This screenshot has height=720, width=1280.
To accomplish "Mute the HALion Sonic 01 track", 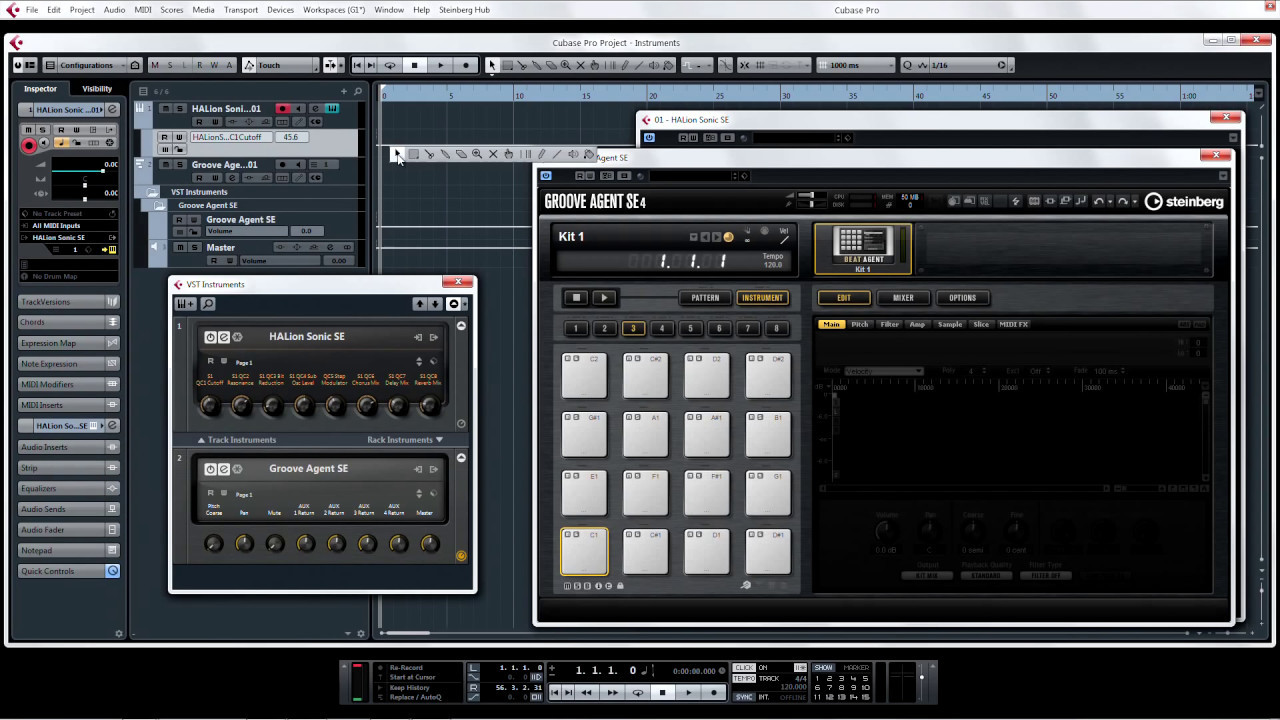I will 166,109.
